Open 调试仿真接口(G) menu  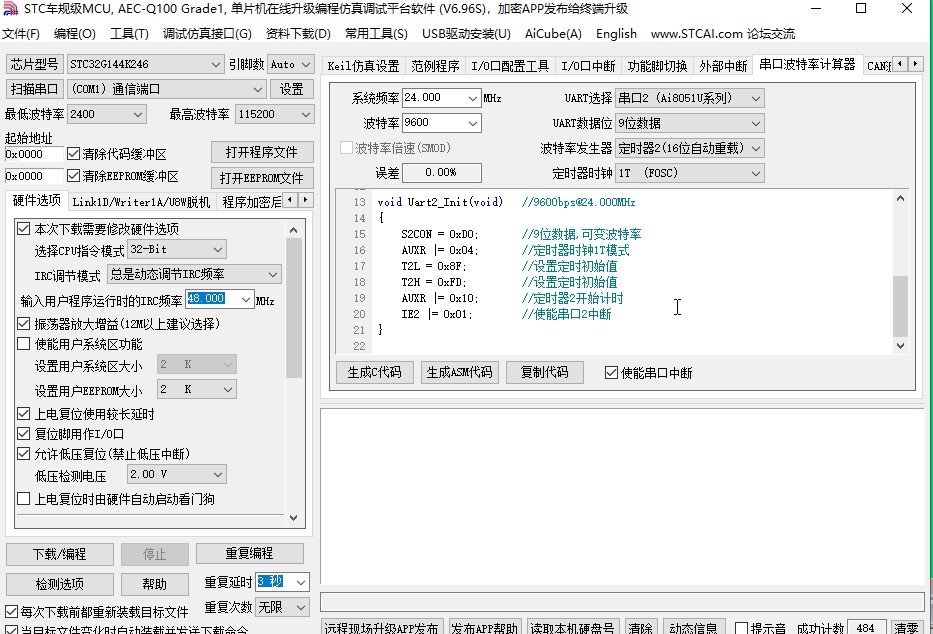(x=207, y=34)
